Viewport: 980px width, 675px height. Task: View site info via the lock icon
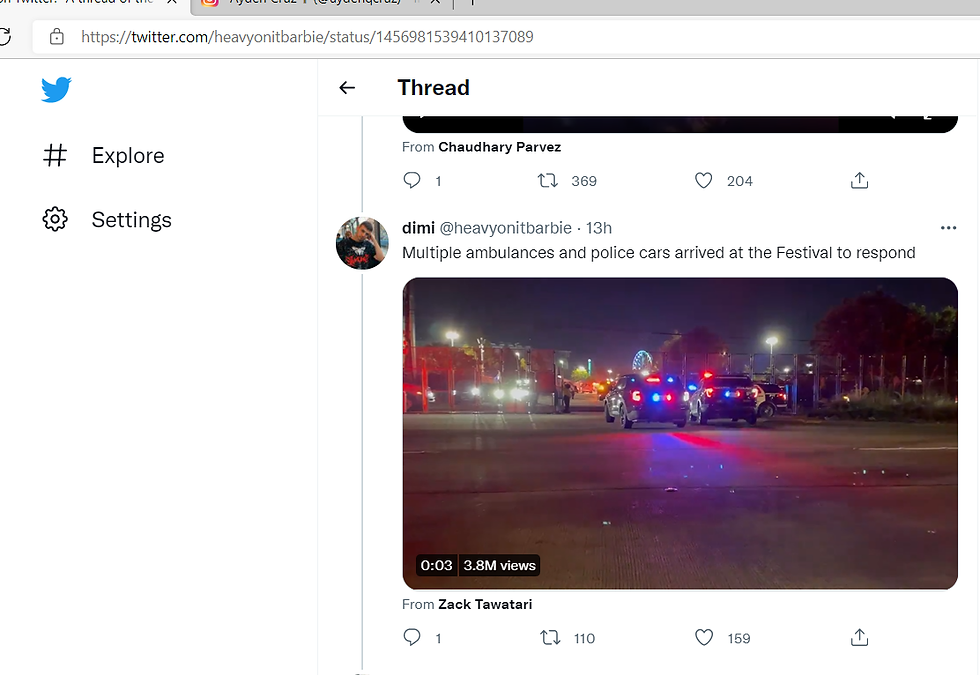pos(57,37)
